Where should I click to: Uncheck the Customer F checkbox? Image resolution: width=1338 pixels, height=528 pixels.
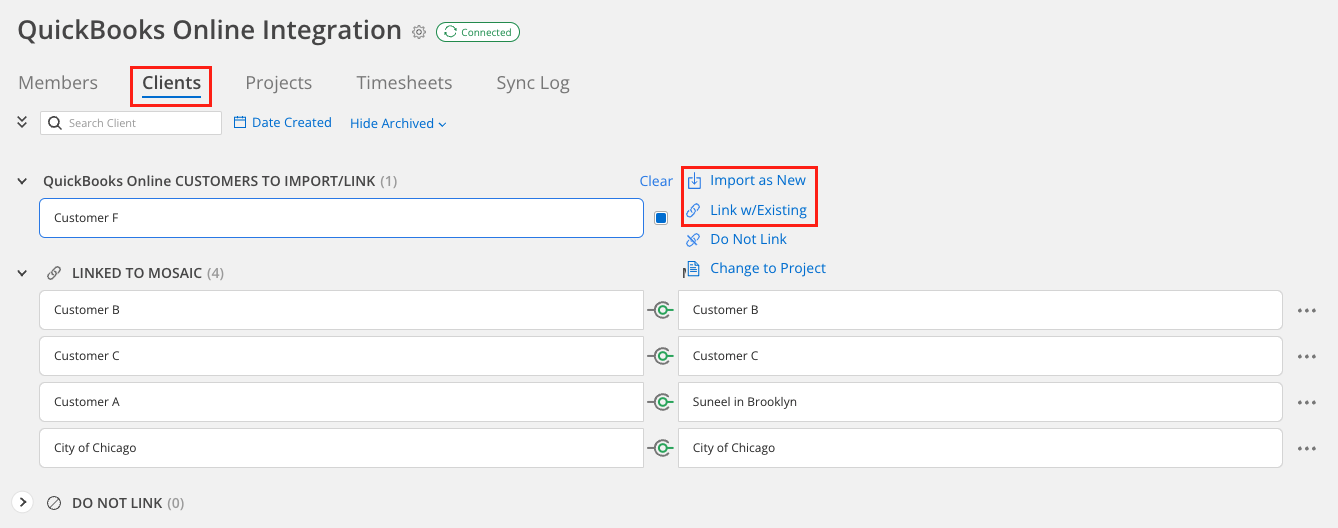click(661, 218)
